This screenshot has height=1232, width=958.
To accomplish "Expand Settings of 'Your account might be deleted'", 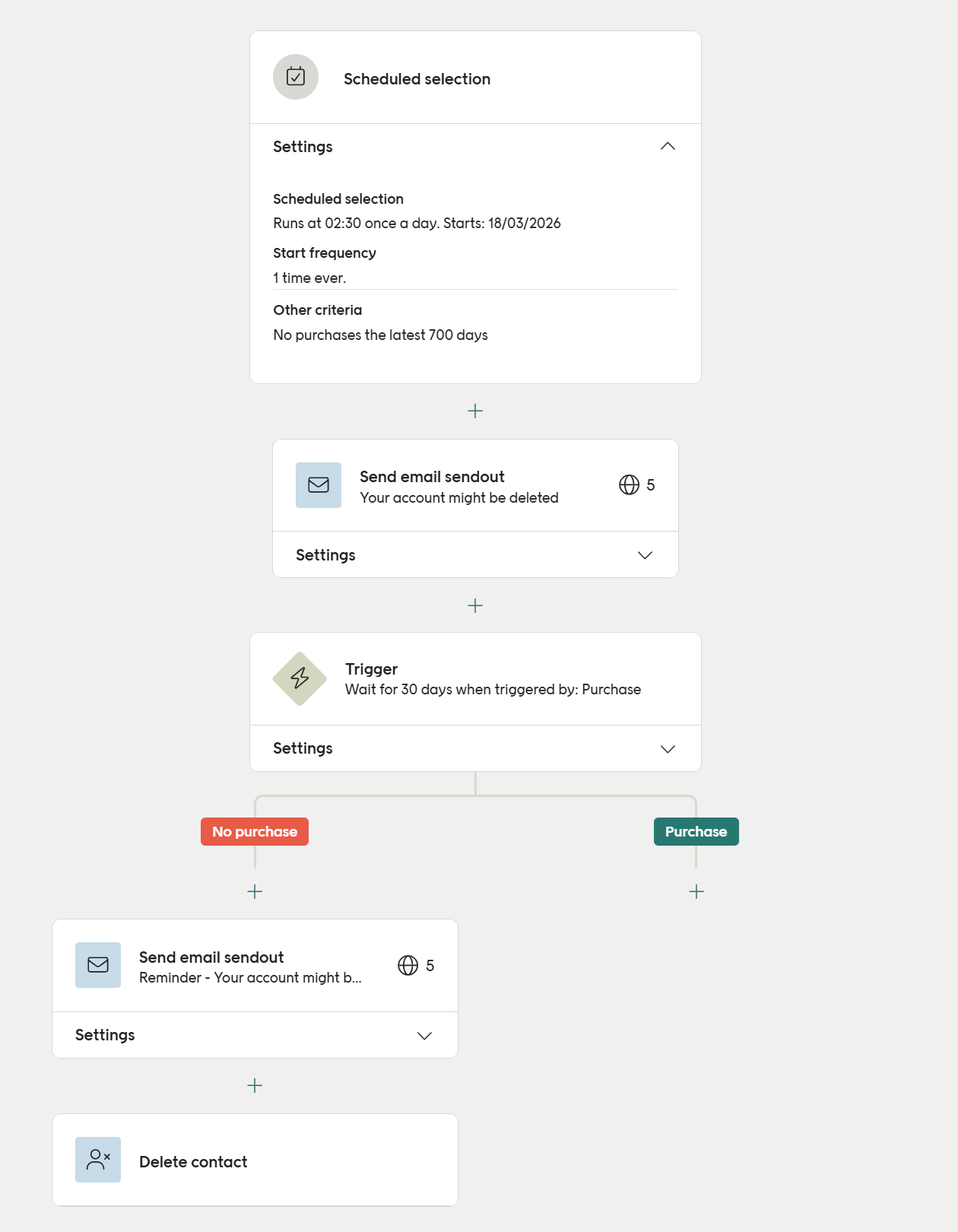I will (x=645, y=555).
